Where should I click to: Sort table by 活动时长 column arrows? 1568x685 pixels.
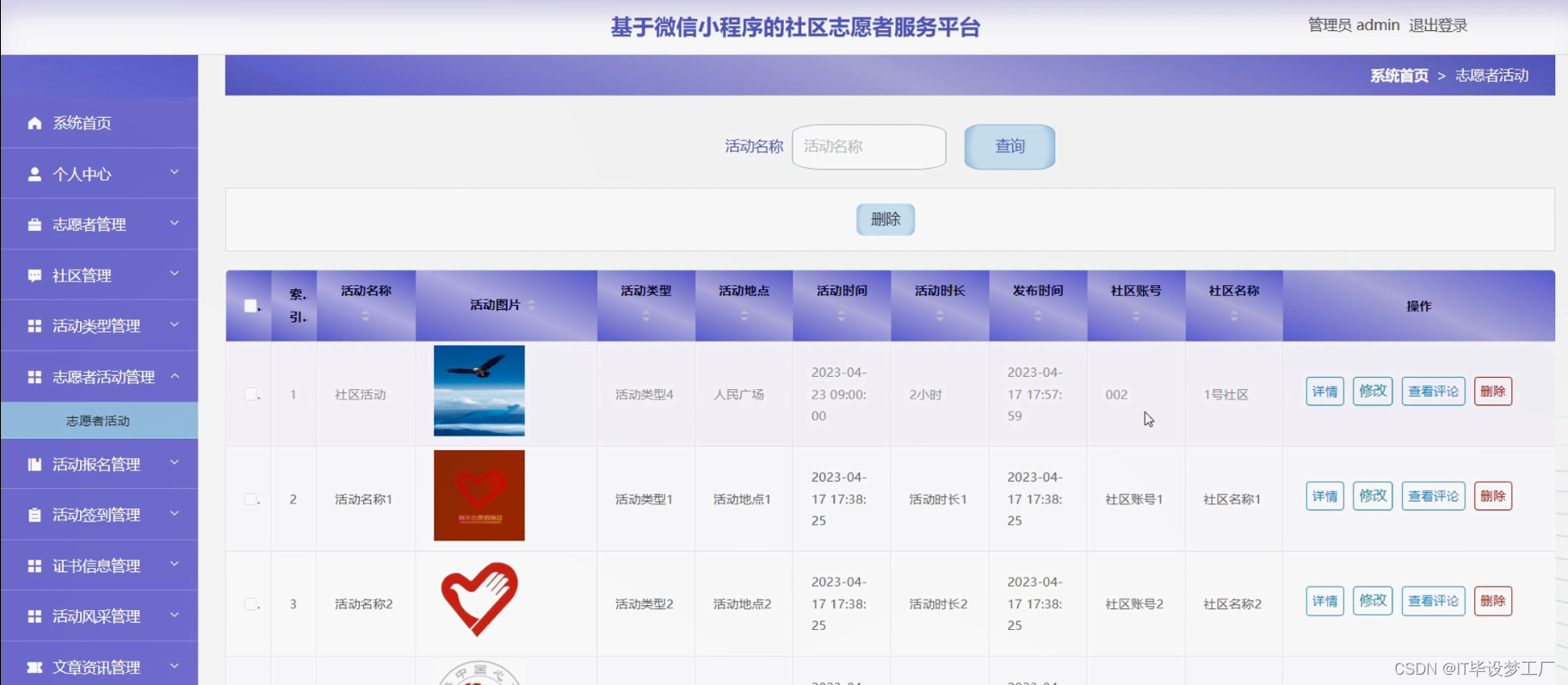coord(940,317)
